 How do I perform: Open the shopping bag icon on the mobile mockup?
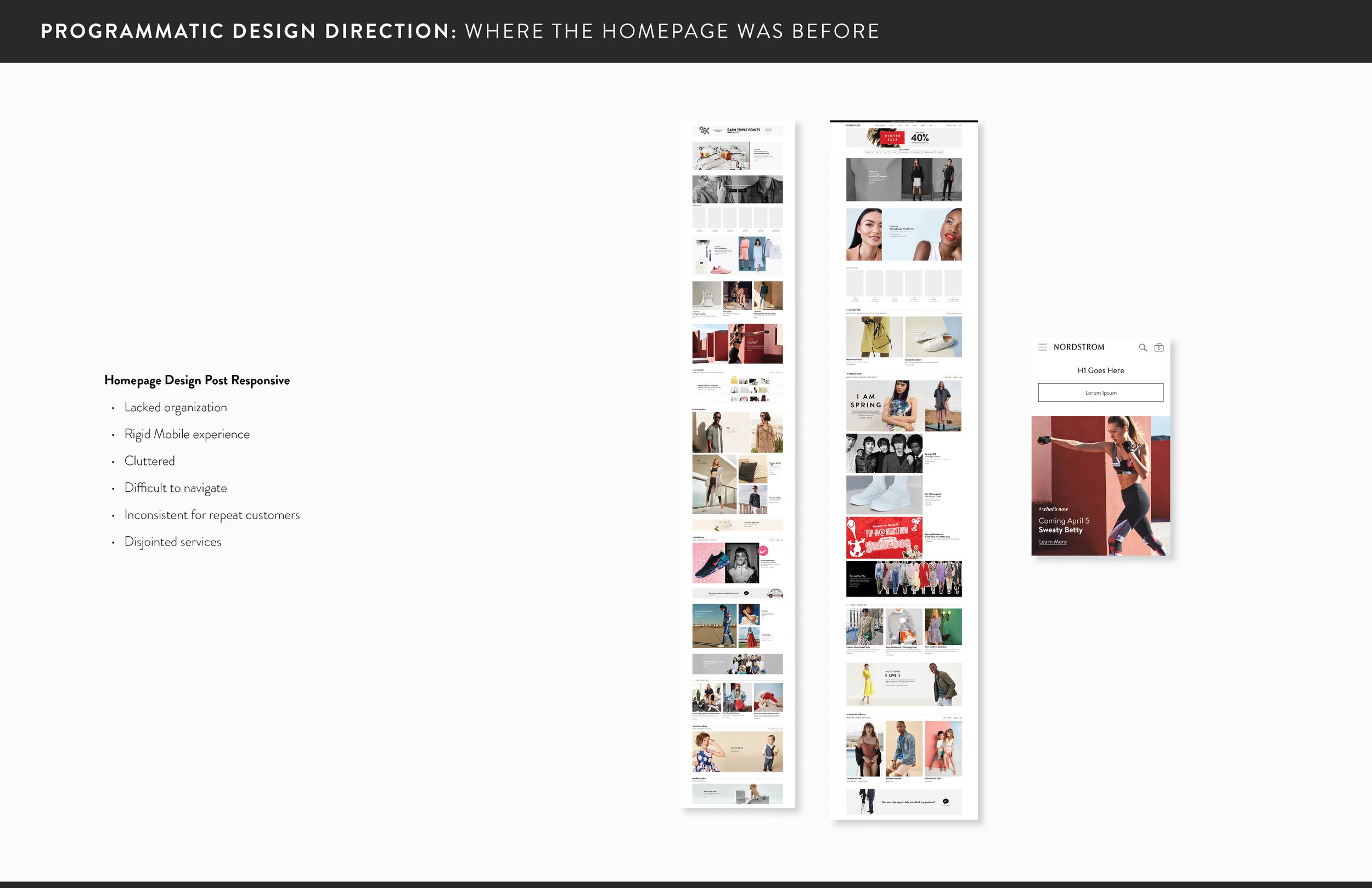coord(1159,348)
